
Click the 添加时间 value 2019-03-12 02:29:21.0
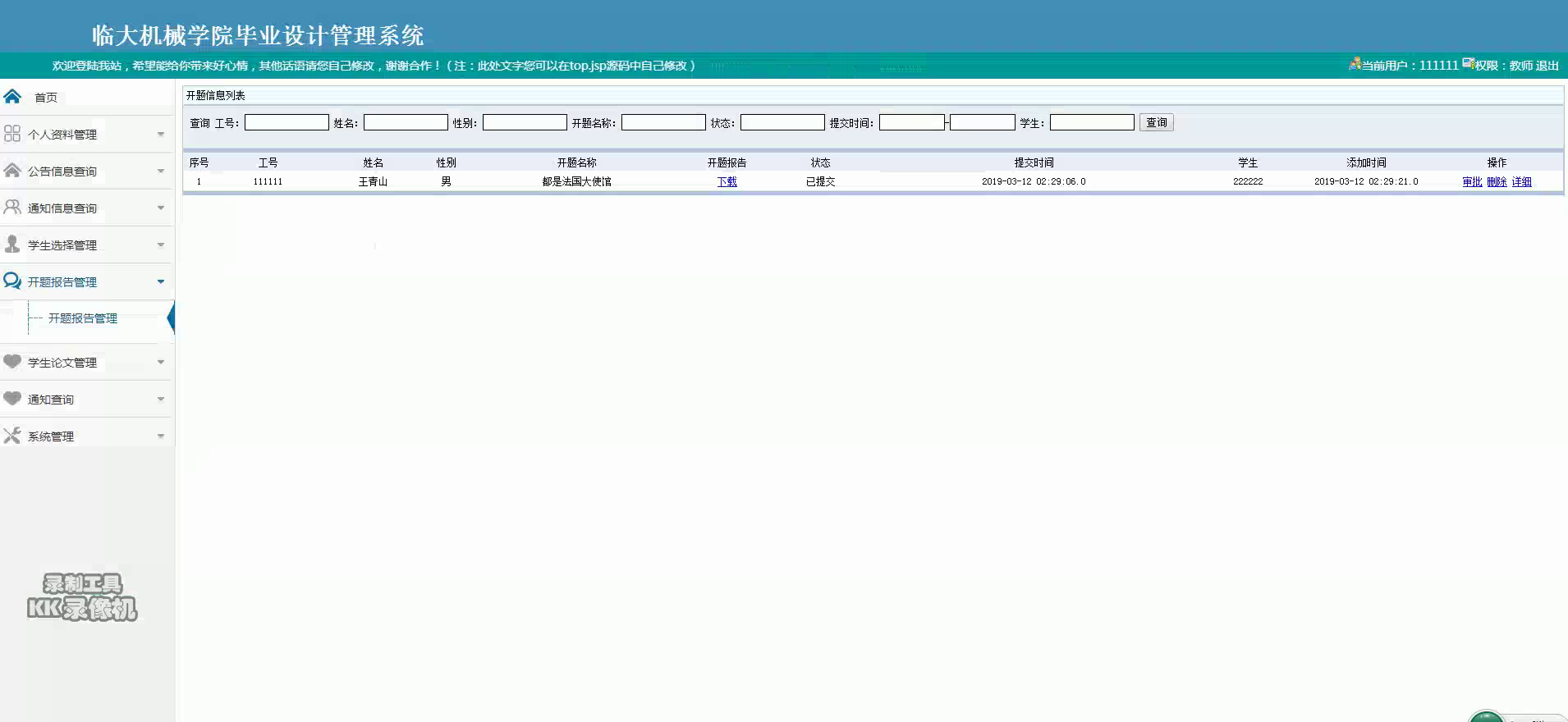point(1366,181)
